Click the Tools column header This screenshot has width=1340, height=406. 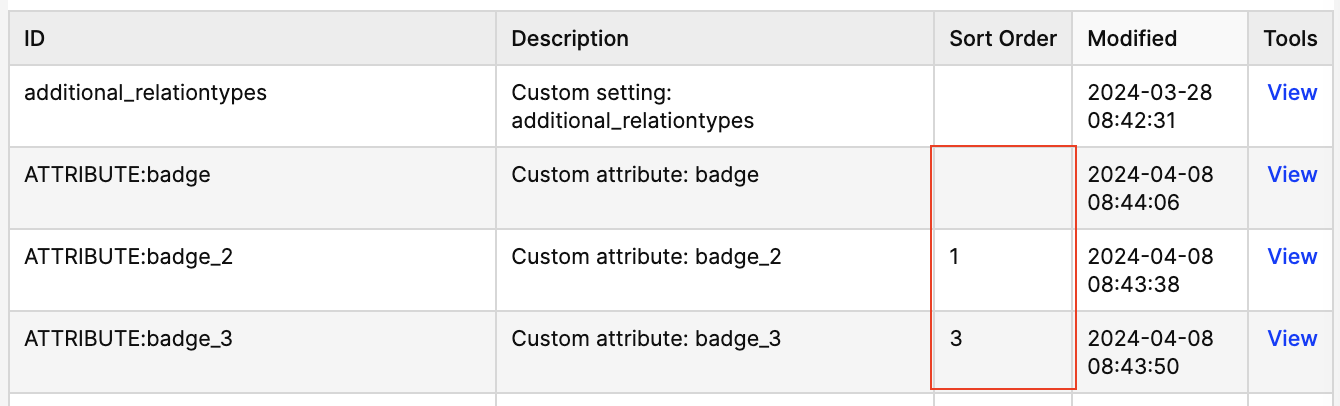(1290, 39)
